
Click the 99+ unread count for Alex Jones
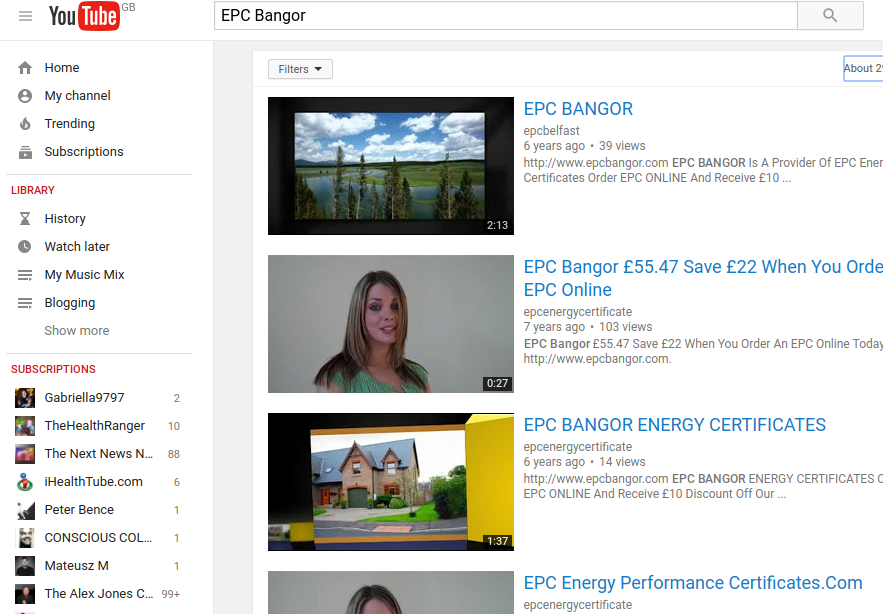(171, 594)
